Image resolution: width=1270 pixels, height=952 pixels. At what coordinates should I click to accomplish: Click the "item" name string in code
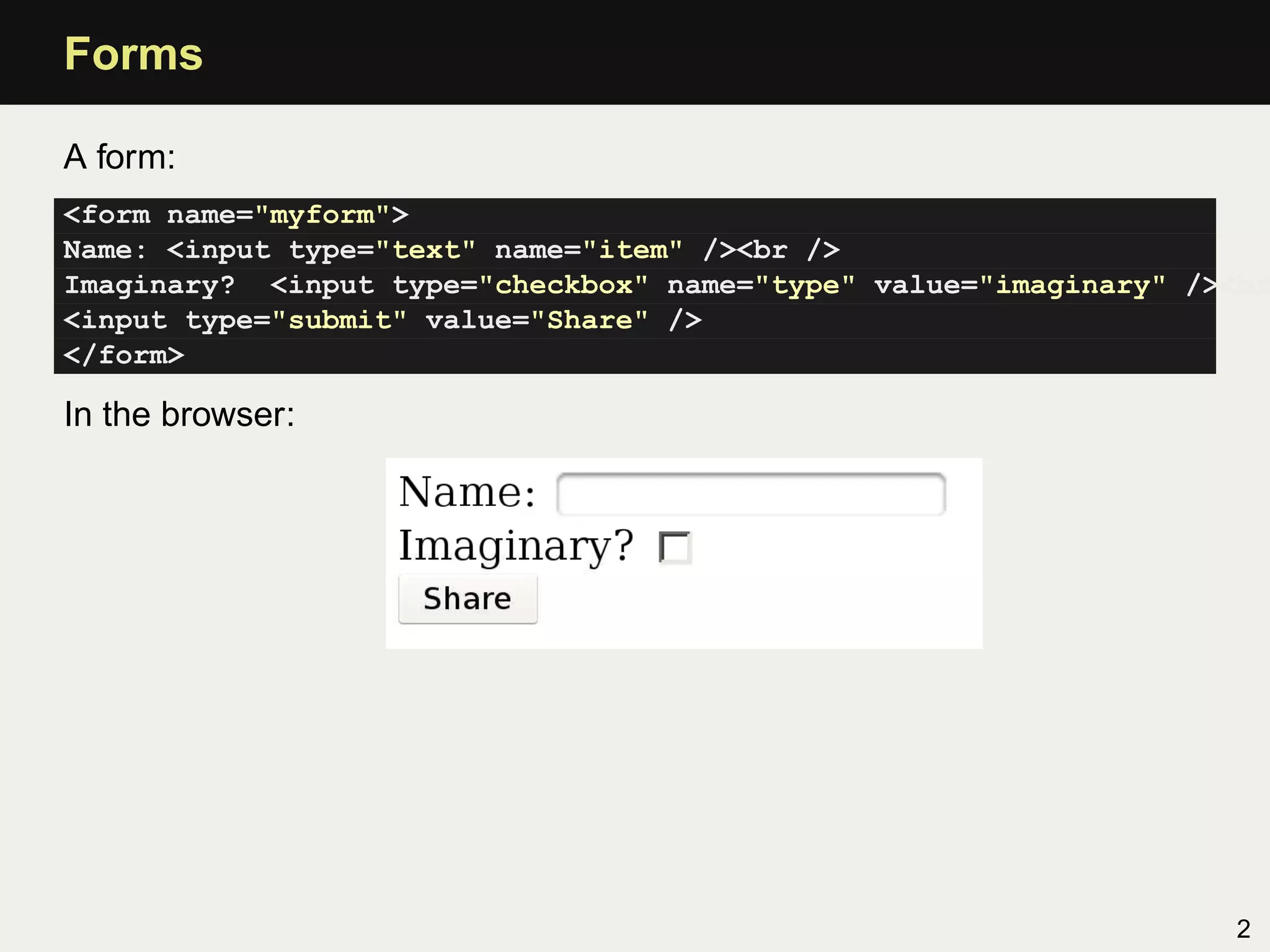tap(633, 250)
